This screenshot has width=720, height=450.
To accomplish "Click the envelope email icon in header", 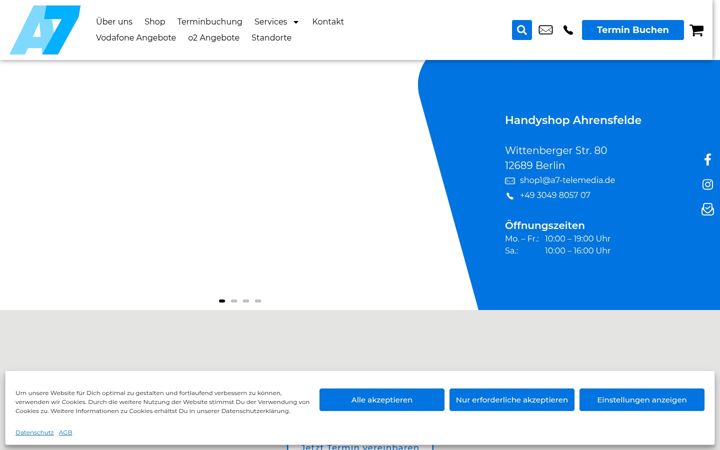I will 546,30.
